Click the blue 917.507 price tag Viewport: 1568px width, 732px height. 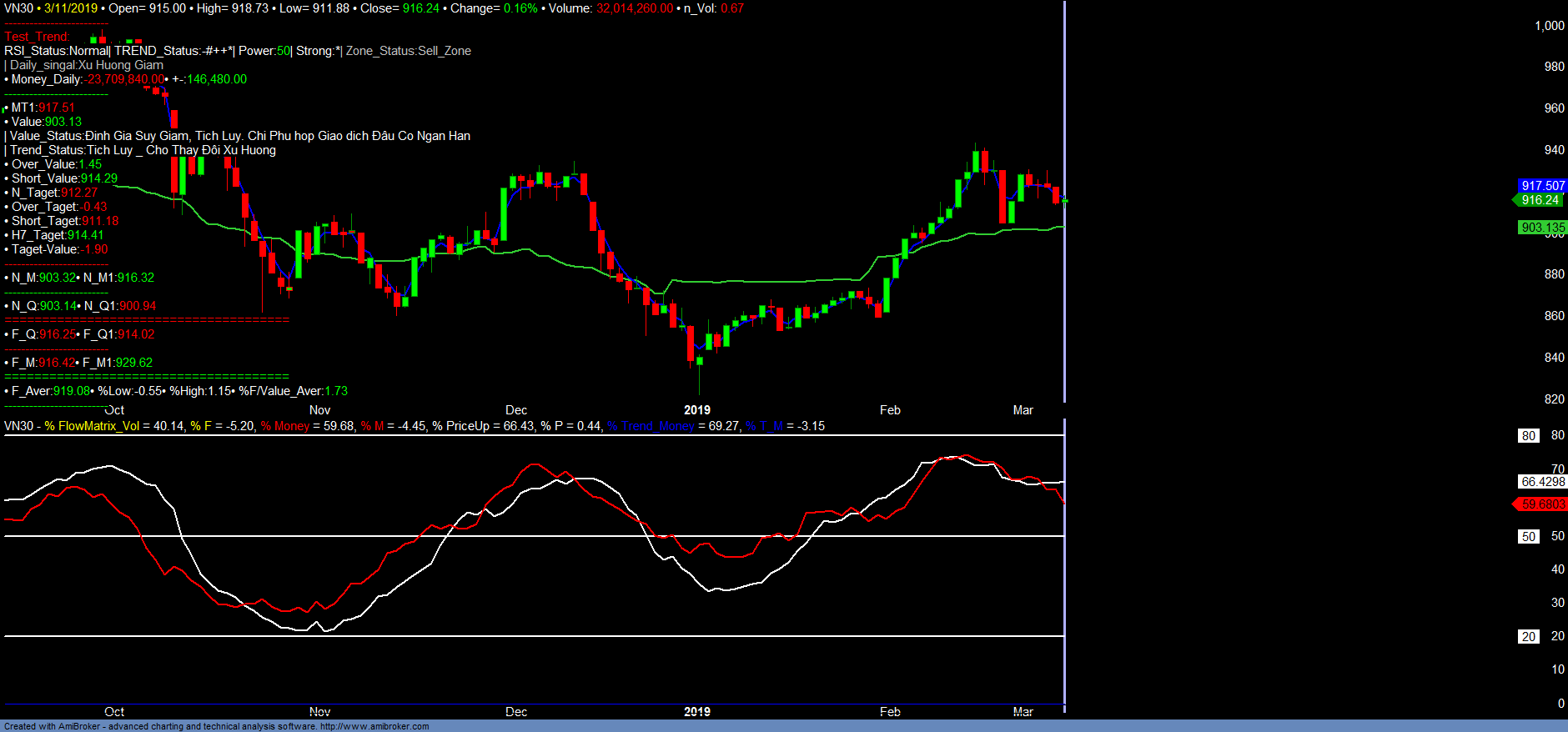pyautogui.click(x=1542, y=186)
